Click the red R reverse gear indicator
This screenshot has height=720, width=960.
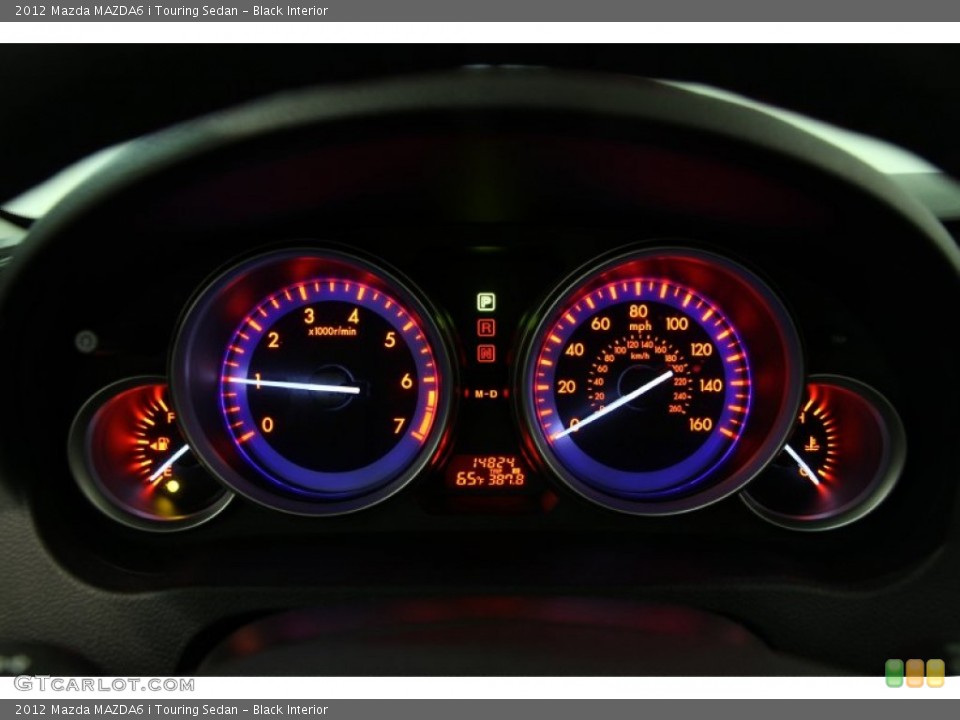tap(486, 328)
